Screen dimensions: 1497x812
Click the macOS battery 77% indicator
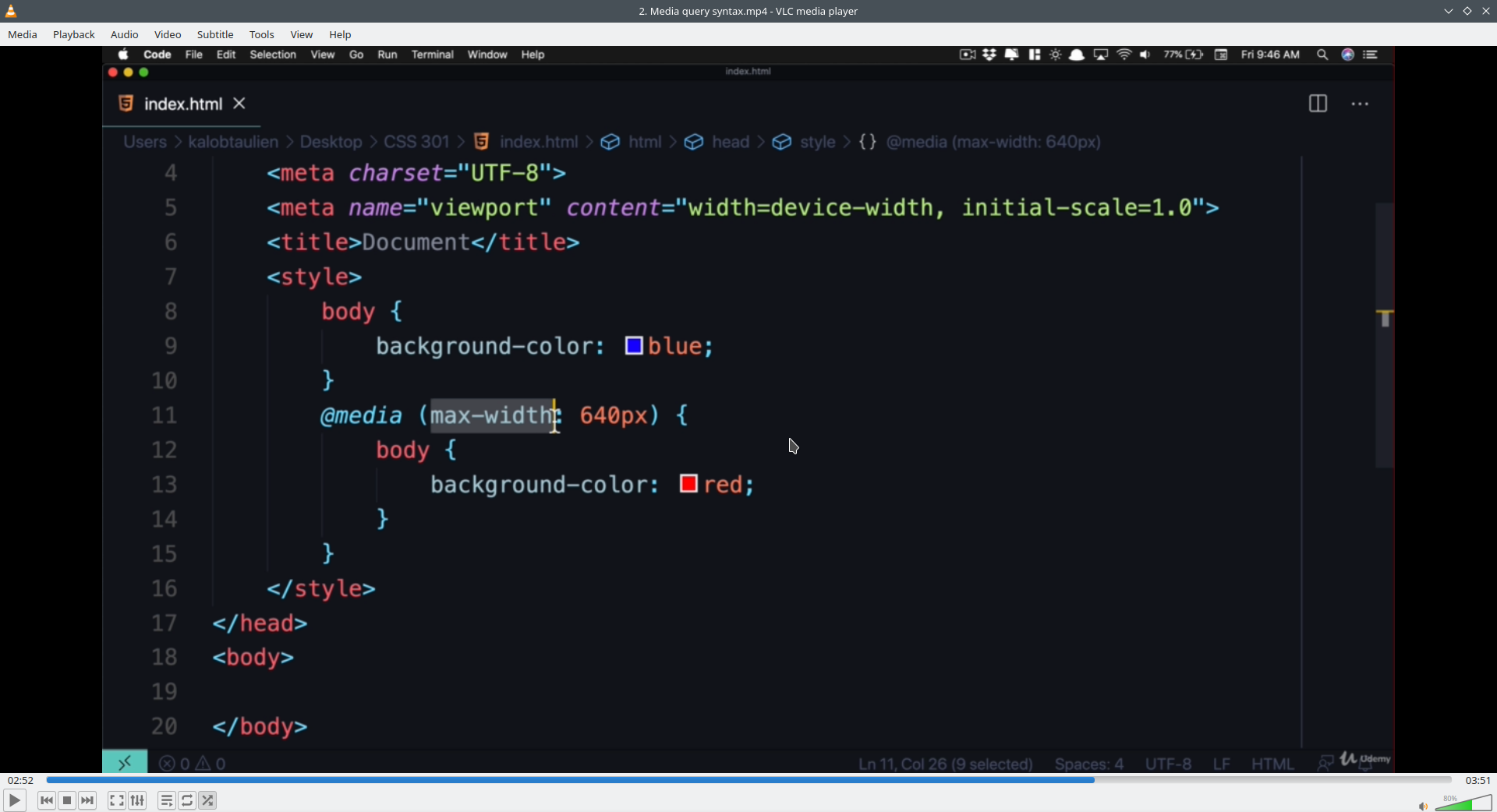(1184, 55)
